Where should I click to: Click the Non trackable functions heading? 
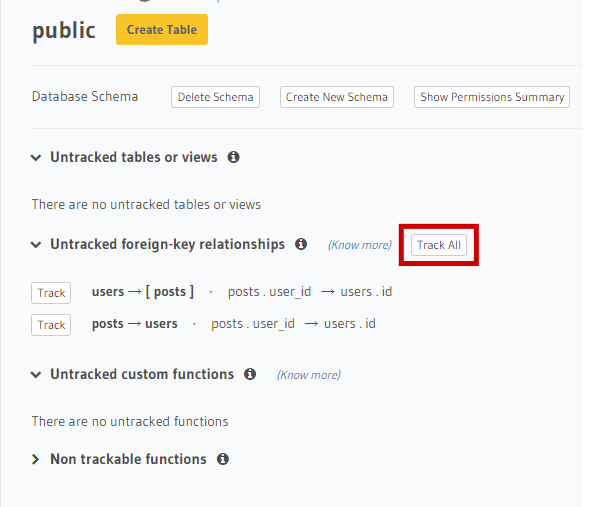[x=128, y=459]
